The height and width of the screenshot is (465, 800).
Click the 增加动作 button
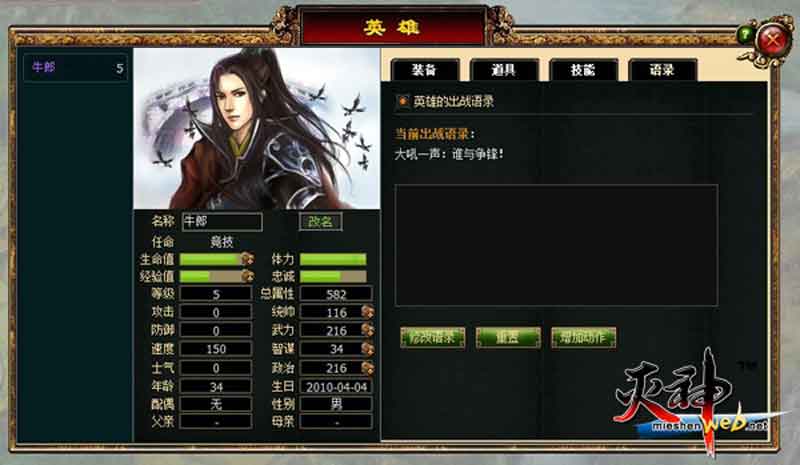point(583,337)
